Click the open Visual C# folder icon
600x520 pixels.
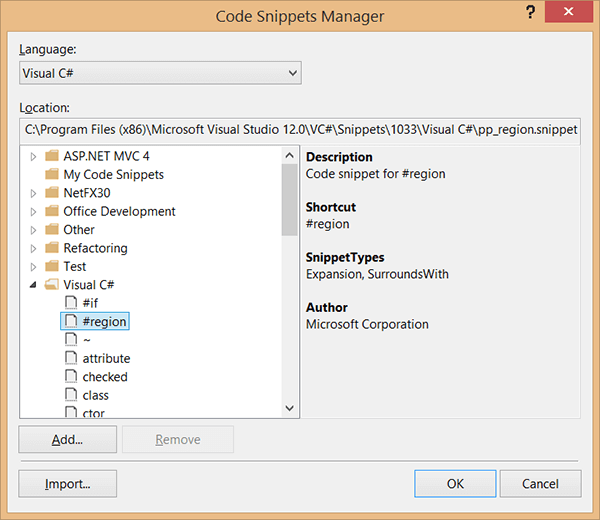(52, 284)
